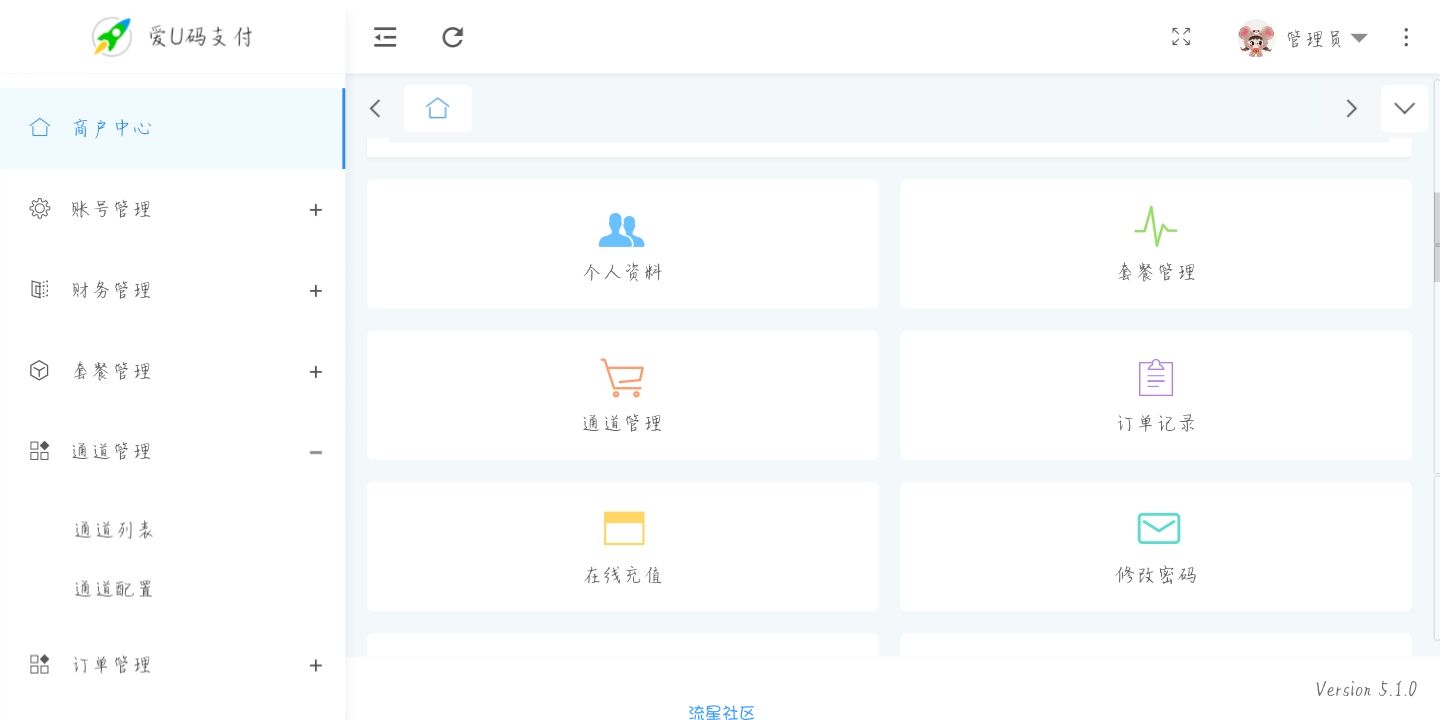The image size is (1440, 720).
Task: Open the tab actions dropdown chevron
Action: pos(1404,108)
